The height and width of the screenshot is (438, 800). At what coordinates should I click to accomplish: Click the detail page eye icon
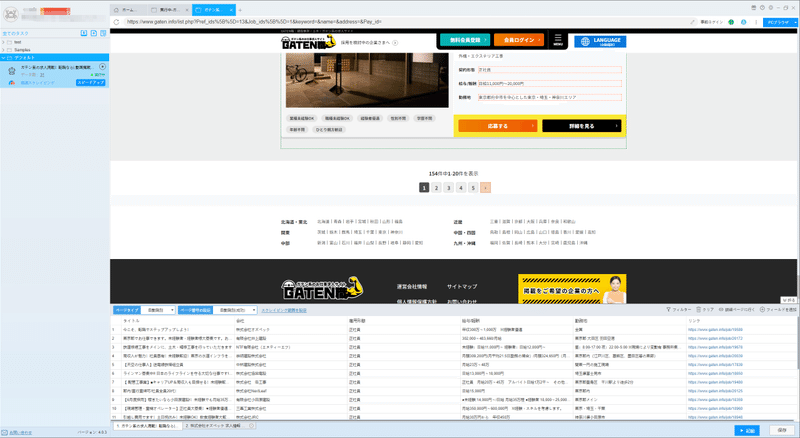(721, 310)
